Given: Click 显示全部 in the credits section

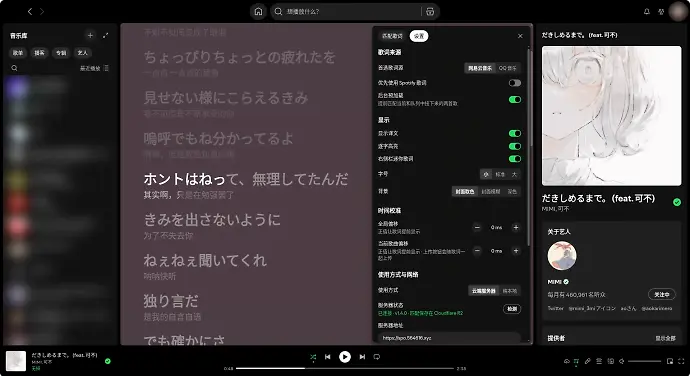Looking at the screenshot, I should click(665, 338).
